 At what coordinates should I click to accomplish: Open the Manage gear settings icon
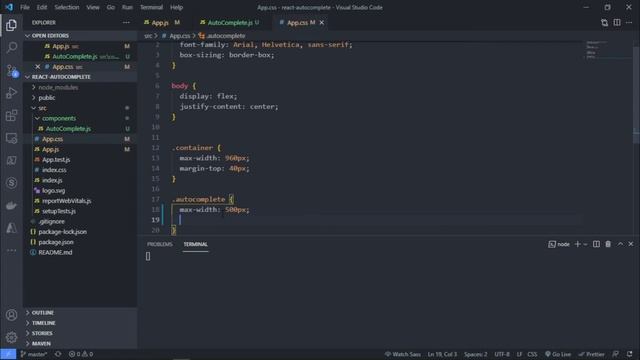point(11,337)
